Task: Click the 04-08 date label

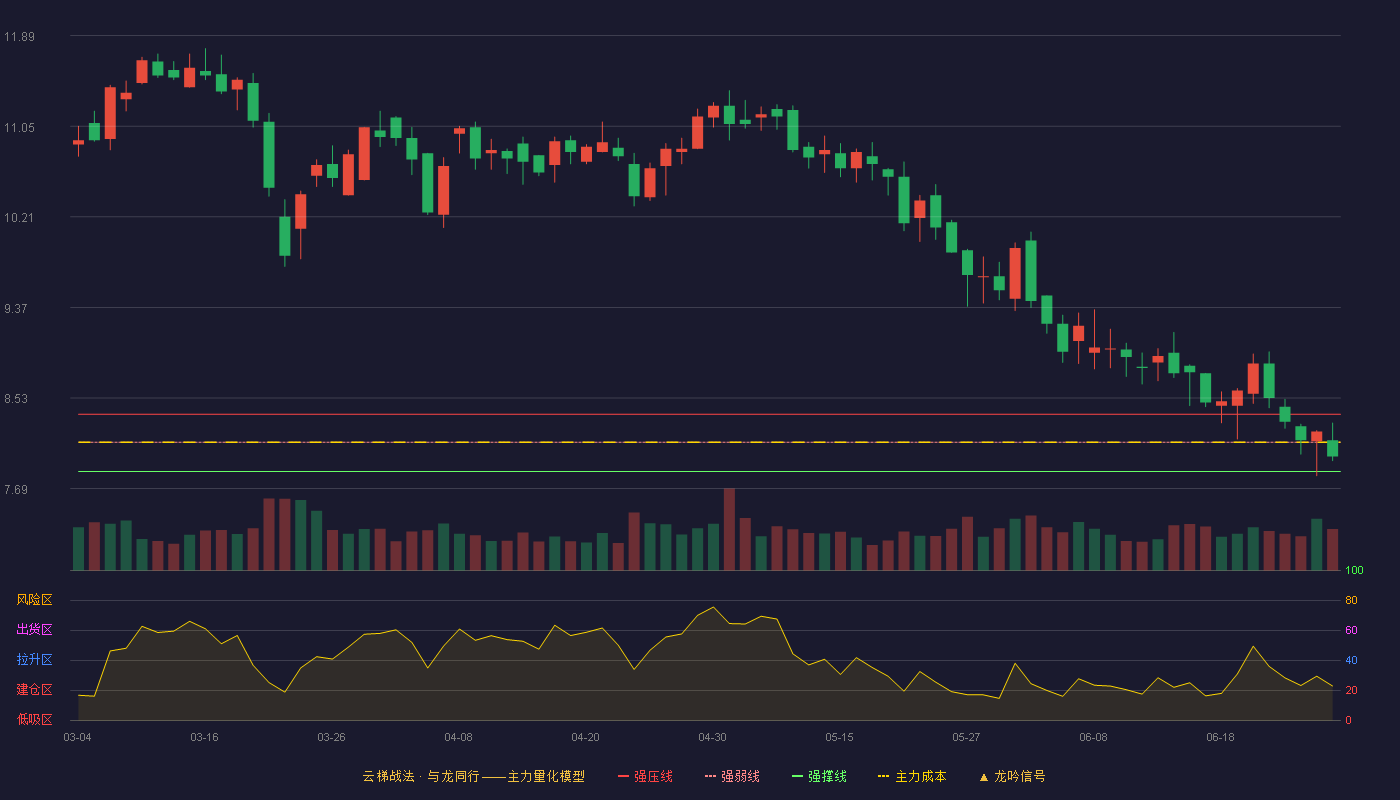Action: pyautogui.click(x=458, y=737)
